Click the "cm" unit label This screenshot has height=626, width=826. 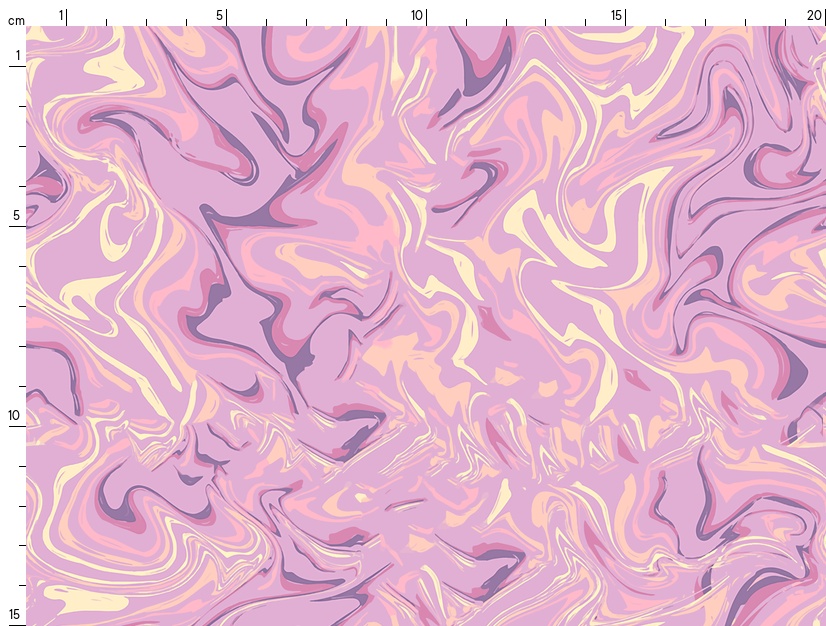15,20
